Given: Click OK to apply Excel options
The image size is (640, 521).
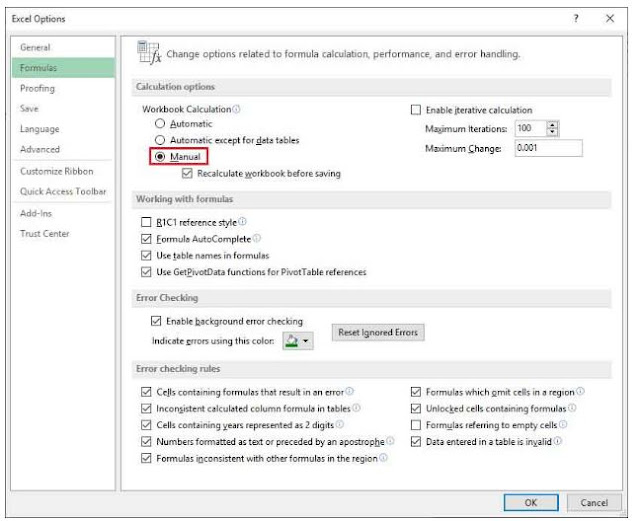Looking at the screenshot, I should pyautogui.click(x=531, y=503).
